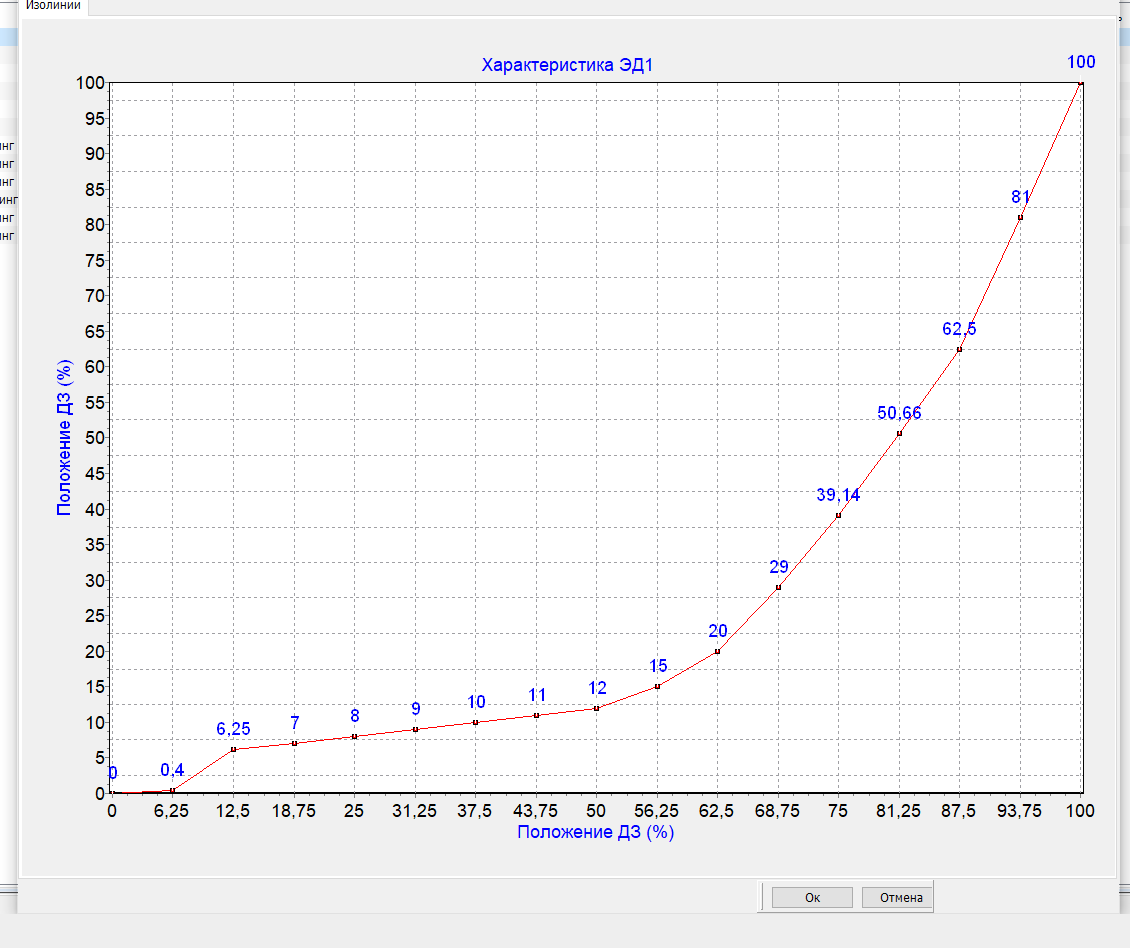Select the curve point with value 20
The width and height of the screenshot is (1130, 948).
pyautogui.click(x=718, y=651)
